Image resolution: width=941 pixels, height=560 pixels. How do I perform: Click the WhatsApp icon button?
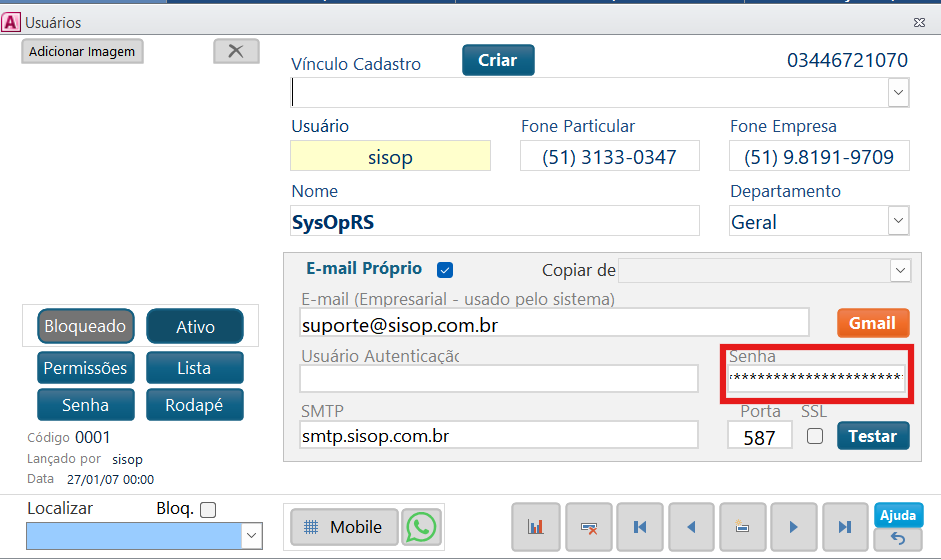pyautogui.click(x=422, y=527)
